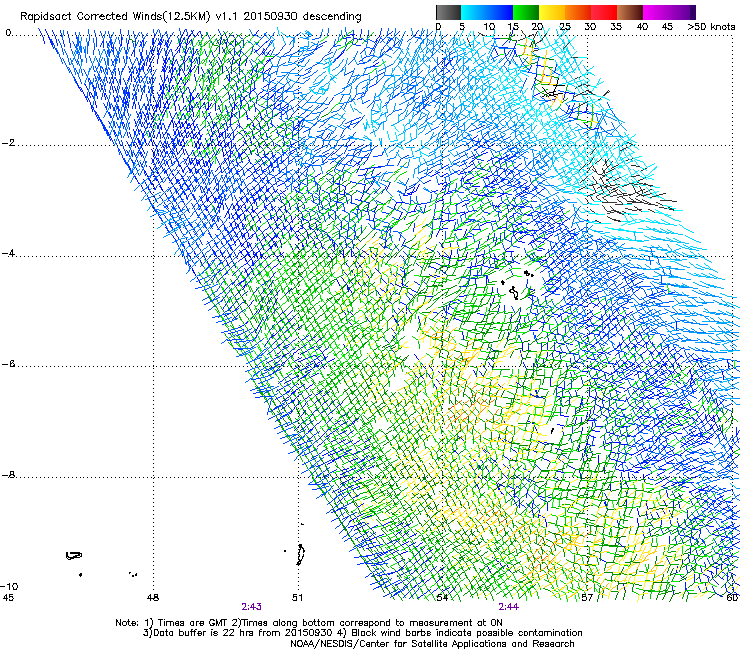
Task: Click the cyan-blue 5-15 knots legend swatch
Action: (x=487, y=12)
